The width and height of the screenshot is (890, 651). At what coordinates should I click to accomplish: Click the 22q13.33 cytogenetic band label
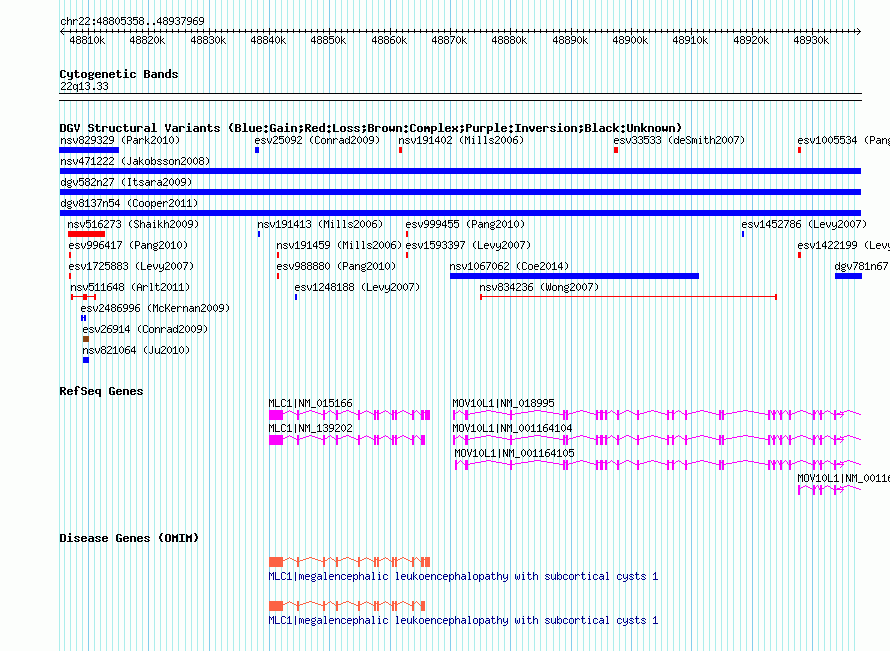84,87
